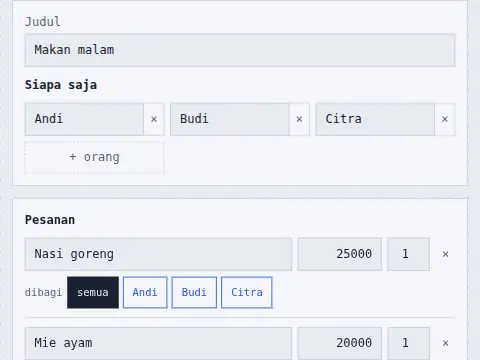Change Mie ayam quantity field
The width and height of the screenshot is (480, 360).
pyautogui.click(x=409, y=343)
